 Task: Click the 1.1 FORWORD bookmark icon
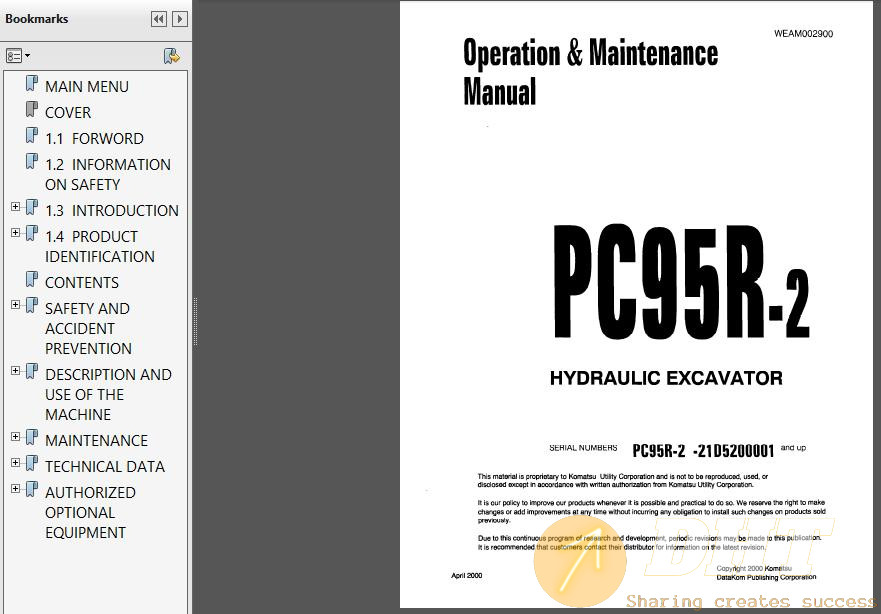(32, 135)
